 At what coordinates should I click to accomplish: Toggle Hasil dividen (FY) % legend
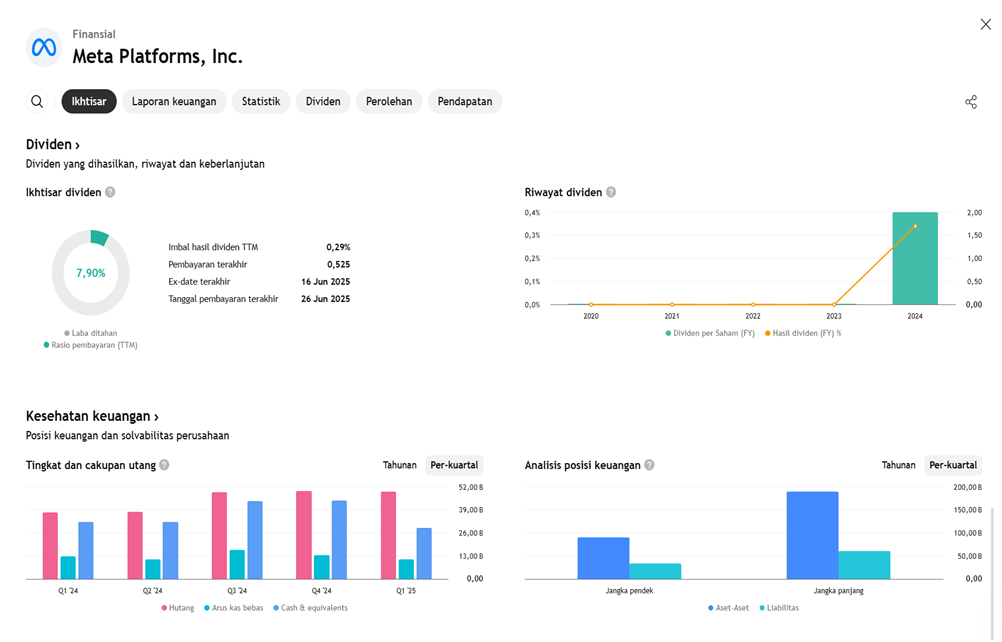(803, 333)
